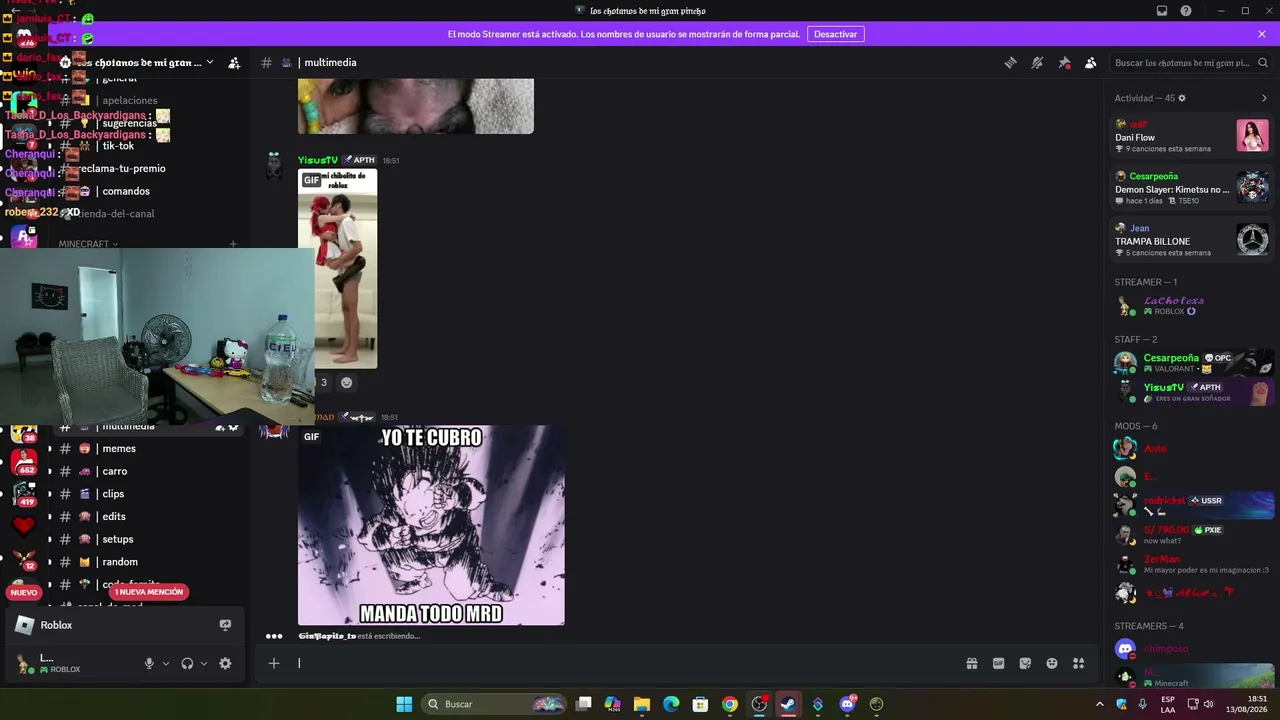Select member ZerMan in MODS list
Screen dimensions: 1280x720
(x=1191, y=564)
